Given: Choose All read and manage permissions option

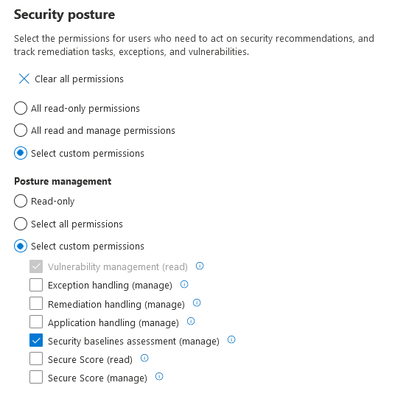Looking at the screenshot, I should click(20, 130).
